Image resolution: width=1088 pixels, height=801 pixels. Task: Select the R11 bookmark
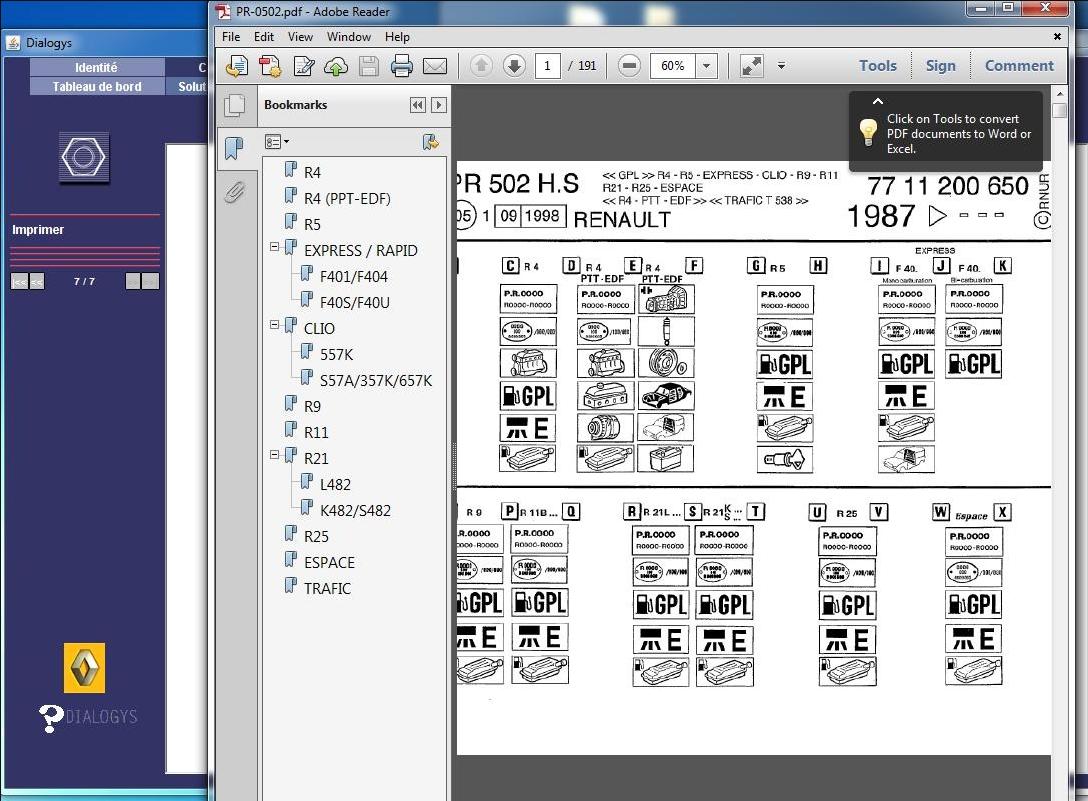[x=316, y=432]
